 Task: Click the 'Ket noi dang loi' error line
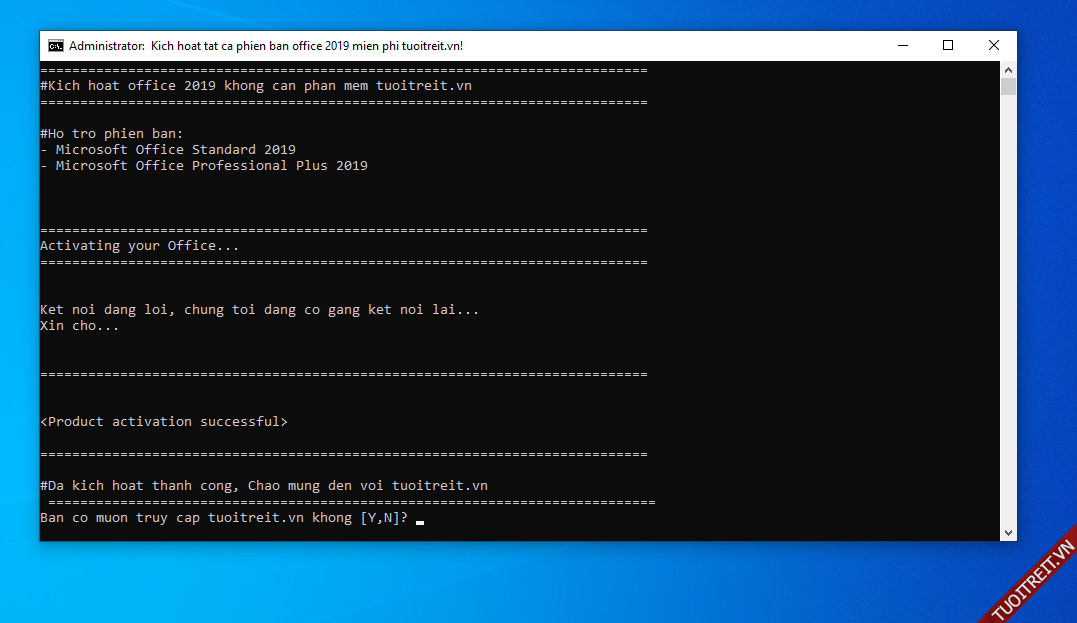(x=259, y=310)
